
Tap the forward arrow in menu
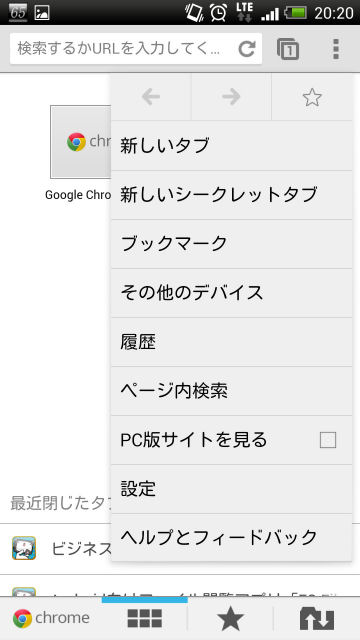pyautogui.click(x=231, y=97)
